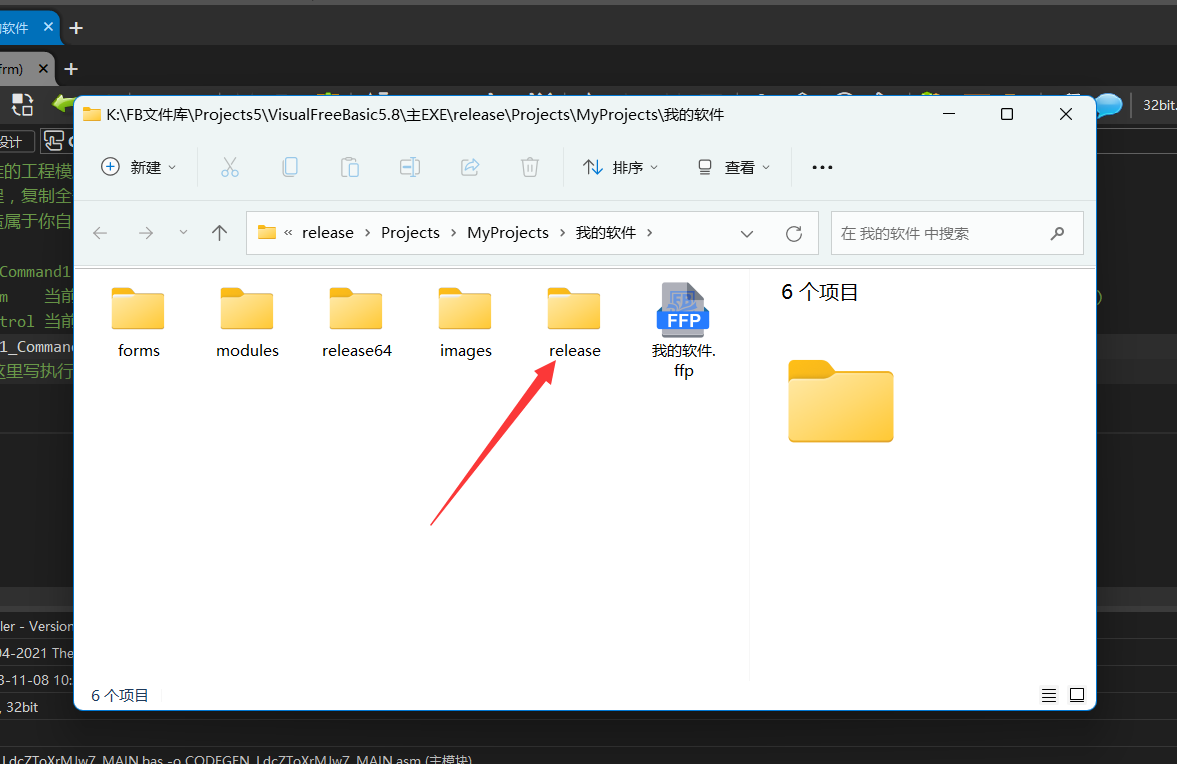This screenshot has height=764, width=1177.
Task: Click the Share icon in toolbar
Action: click(x=470, y=167)
